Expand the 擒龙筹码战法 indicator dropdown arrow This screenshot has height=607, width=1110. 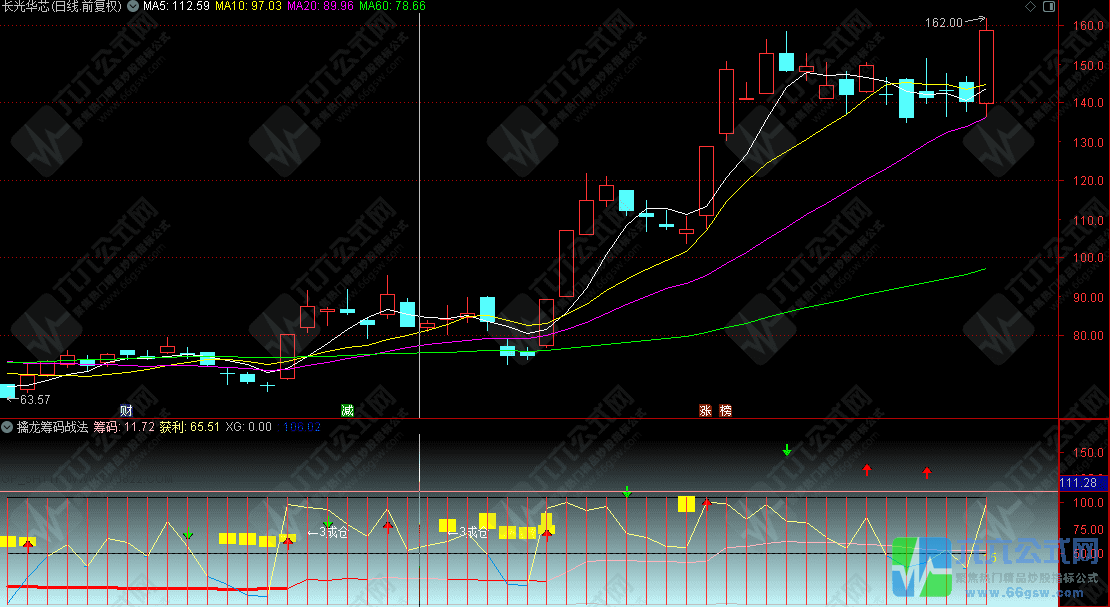pyautogui.click(x=8, y=427)
